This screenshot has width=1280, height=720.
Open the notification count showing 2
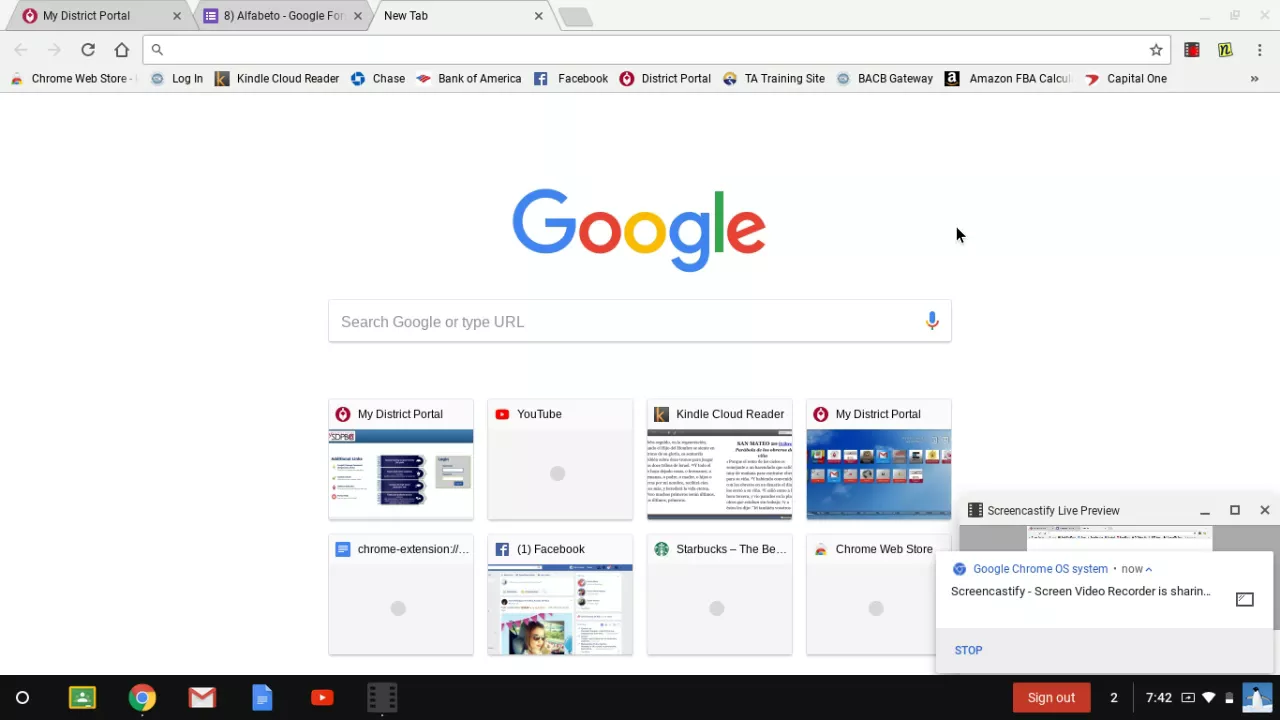coord(1113,698)
